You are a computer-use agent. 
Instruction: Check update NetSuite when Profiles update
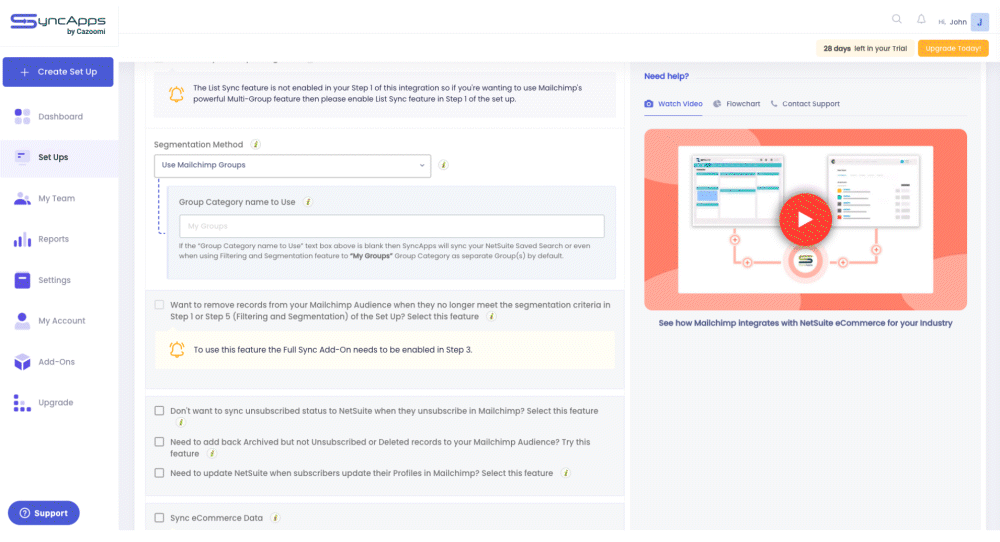[159, 473]
